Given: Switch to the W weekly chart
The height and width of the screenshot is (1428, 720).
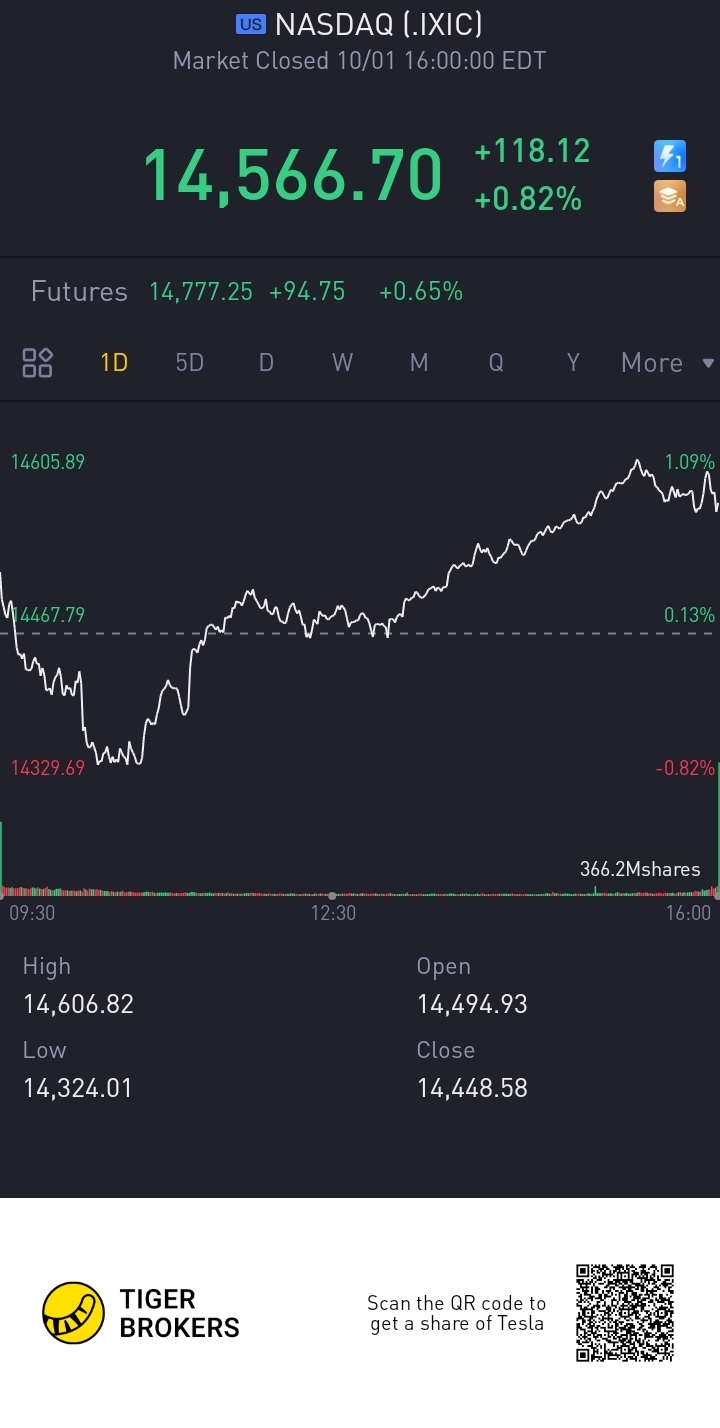Looking at the screenshot, I should [x=342, y=362].
